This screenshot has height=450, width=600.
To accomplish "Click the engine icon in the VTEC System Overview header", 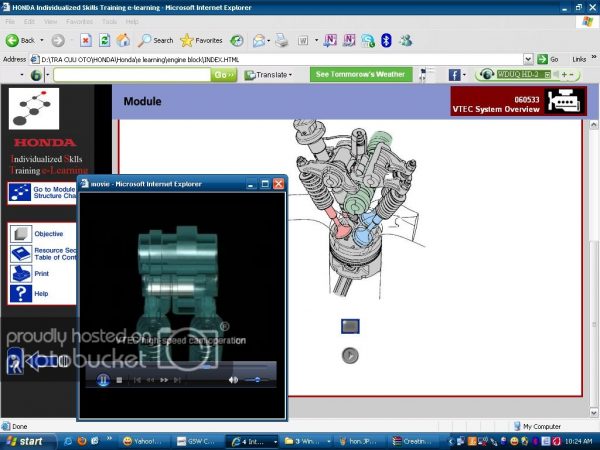I will pos(565,101).
